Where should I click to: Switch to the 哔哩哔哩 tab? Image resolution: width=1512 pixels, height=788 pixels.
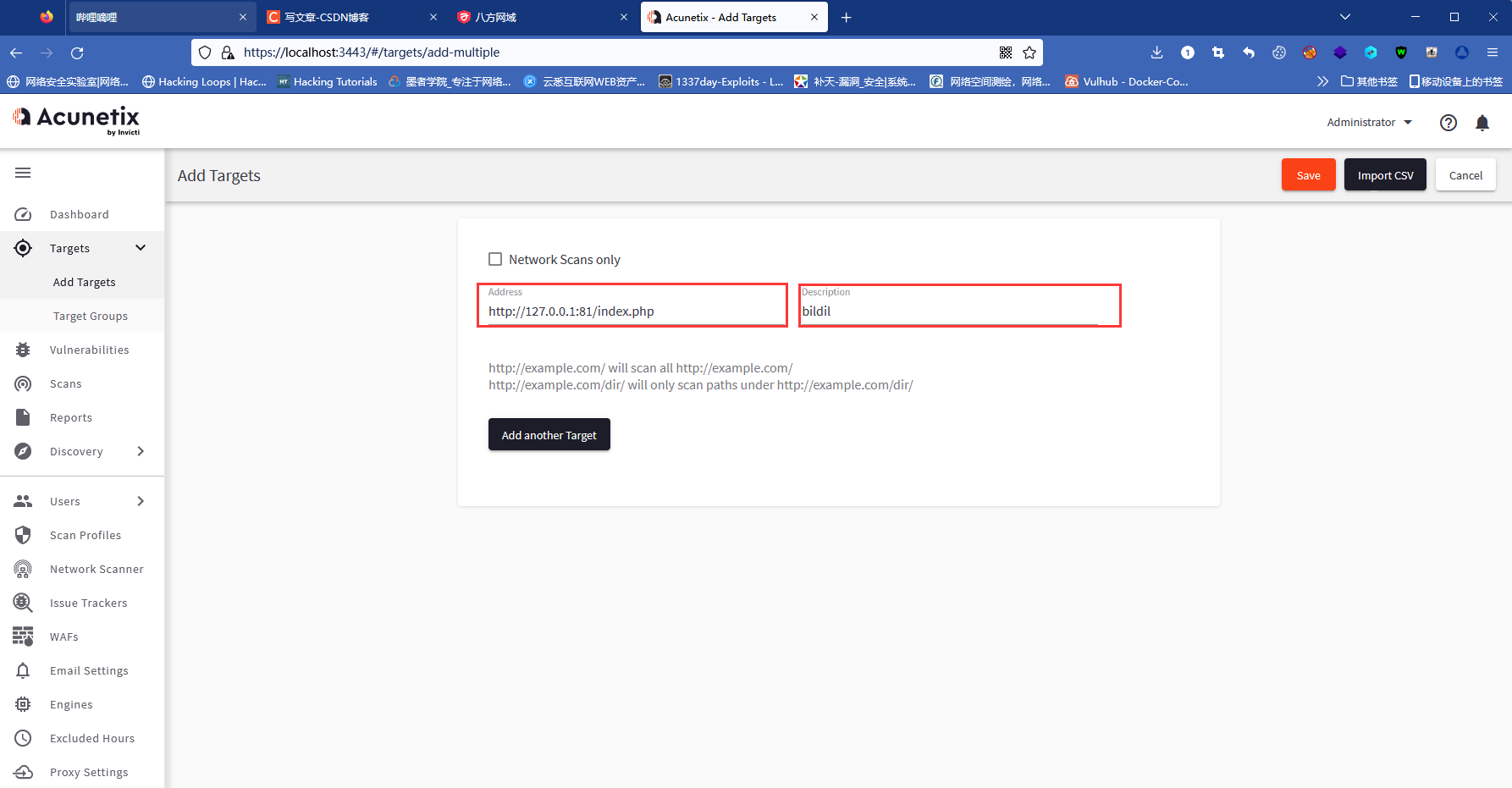[x=161, y=17]
